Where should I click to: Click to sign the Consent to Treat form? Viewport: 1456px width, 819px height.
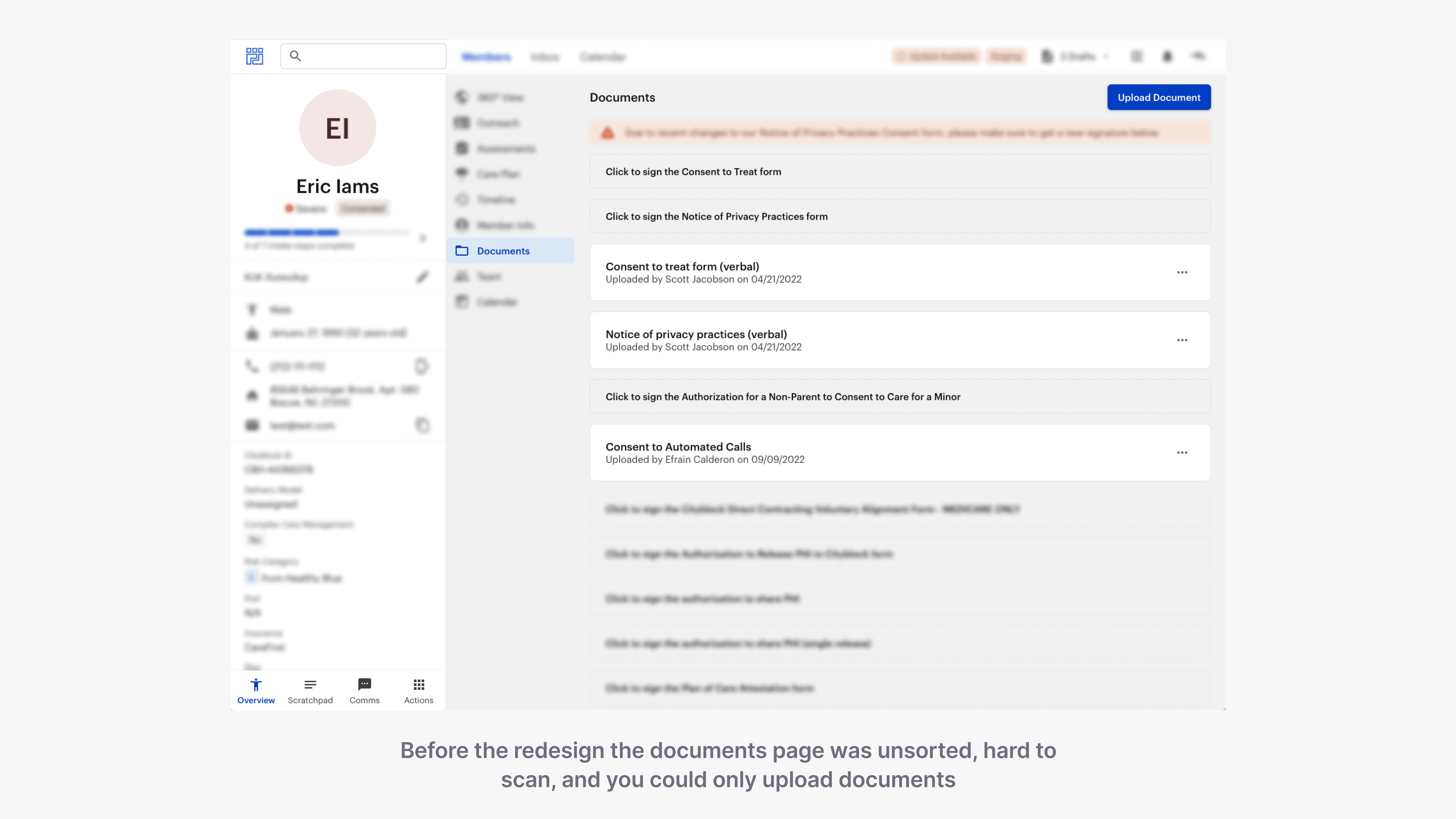pyautogui.click(x=693, y=172)
